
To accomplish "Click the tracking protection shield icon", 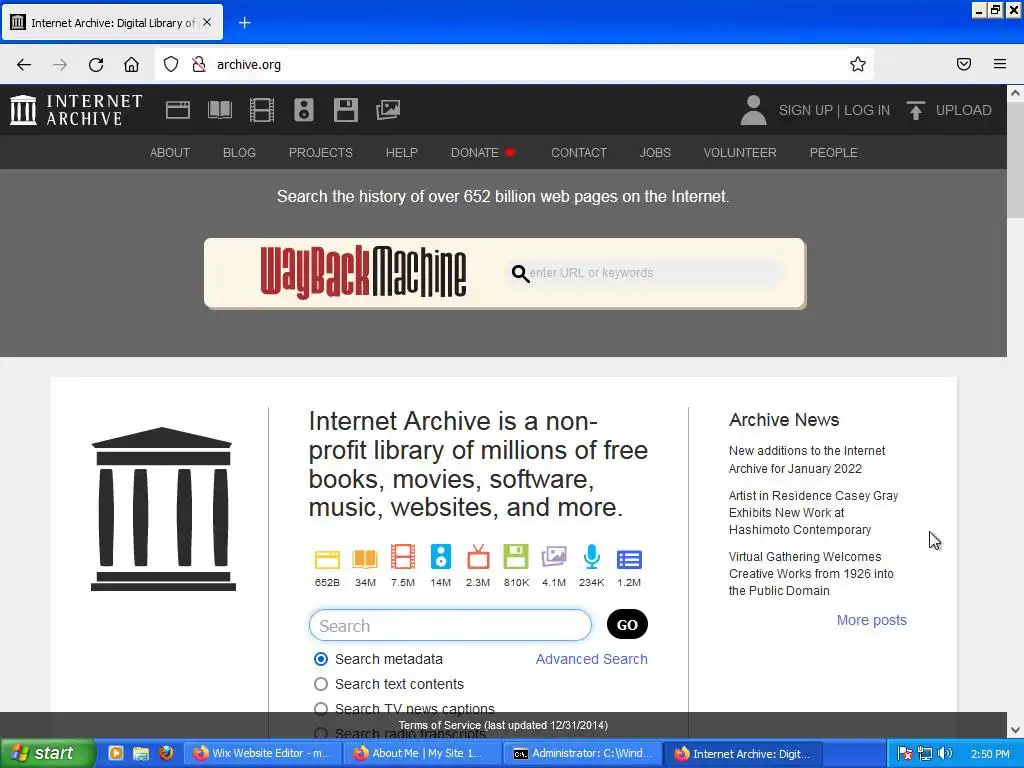I will coord(171,64).
